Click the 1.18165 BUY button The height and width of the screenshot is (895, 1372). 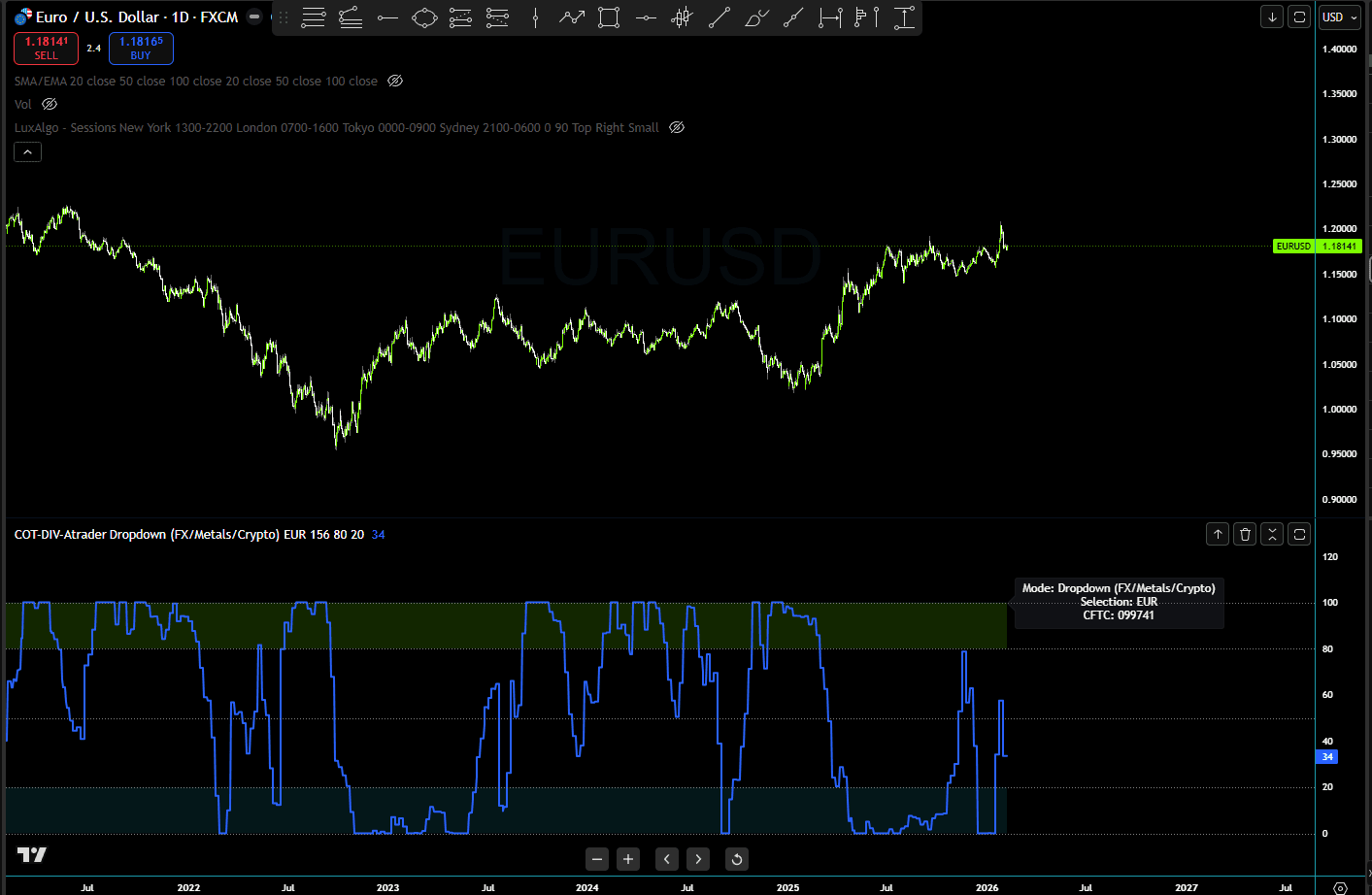coord(141,49)
